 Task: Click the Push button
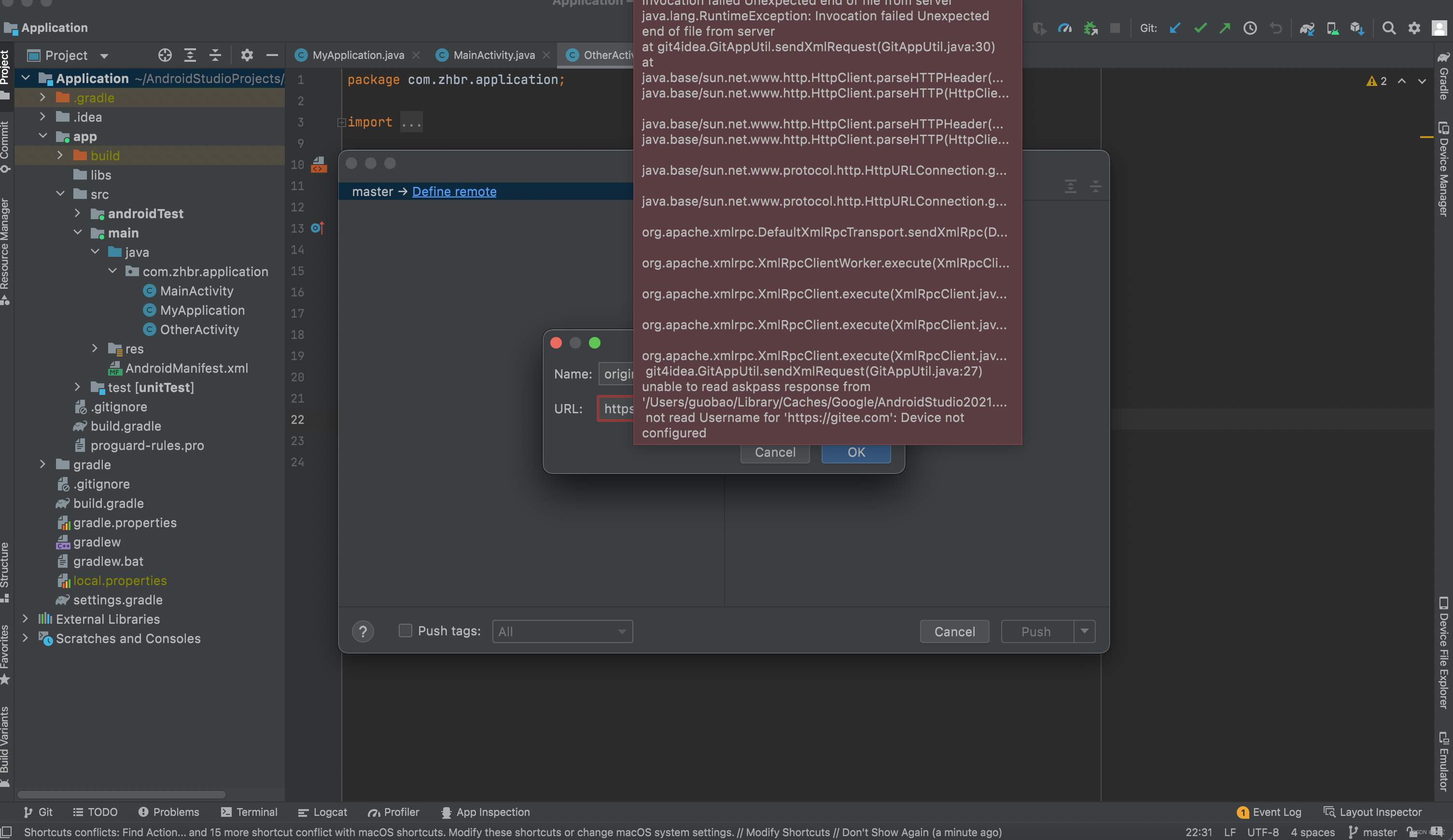(x=1037, y=632)
